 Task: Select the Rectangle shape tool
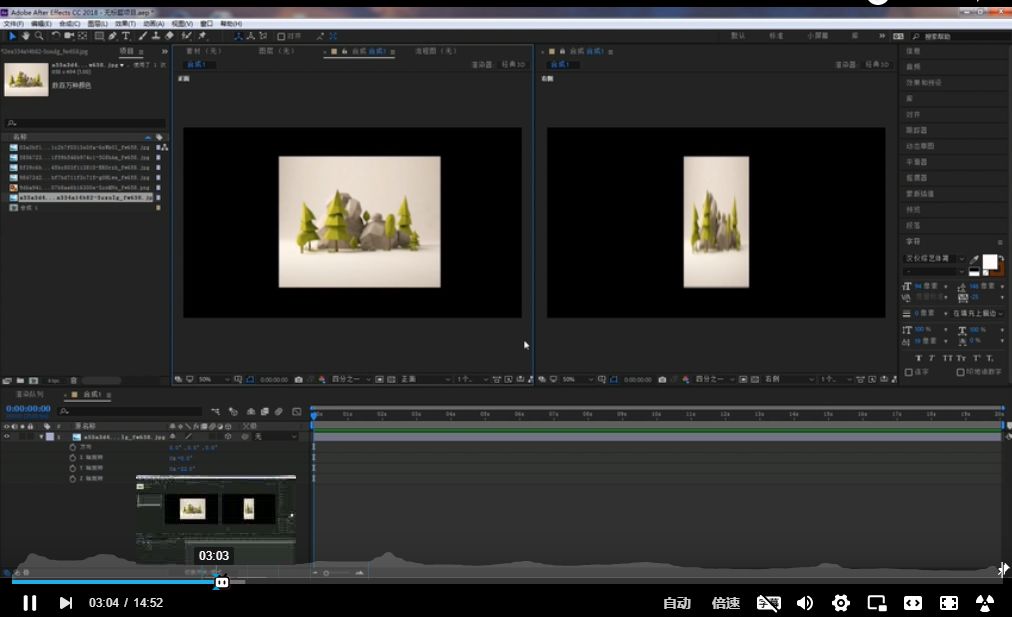99,36
